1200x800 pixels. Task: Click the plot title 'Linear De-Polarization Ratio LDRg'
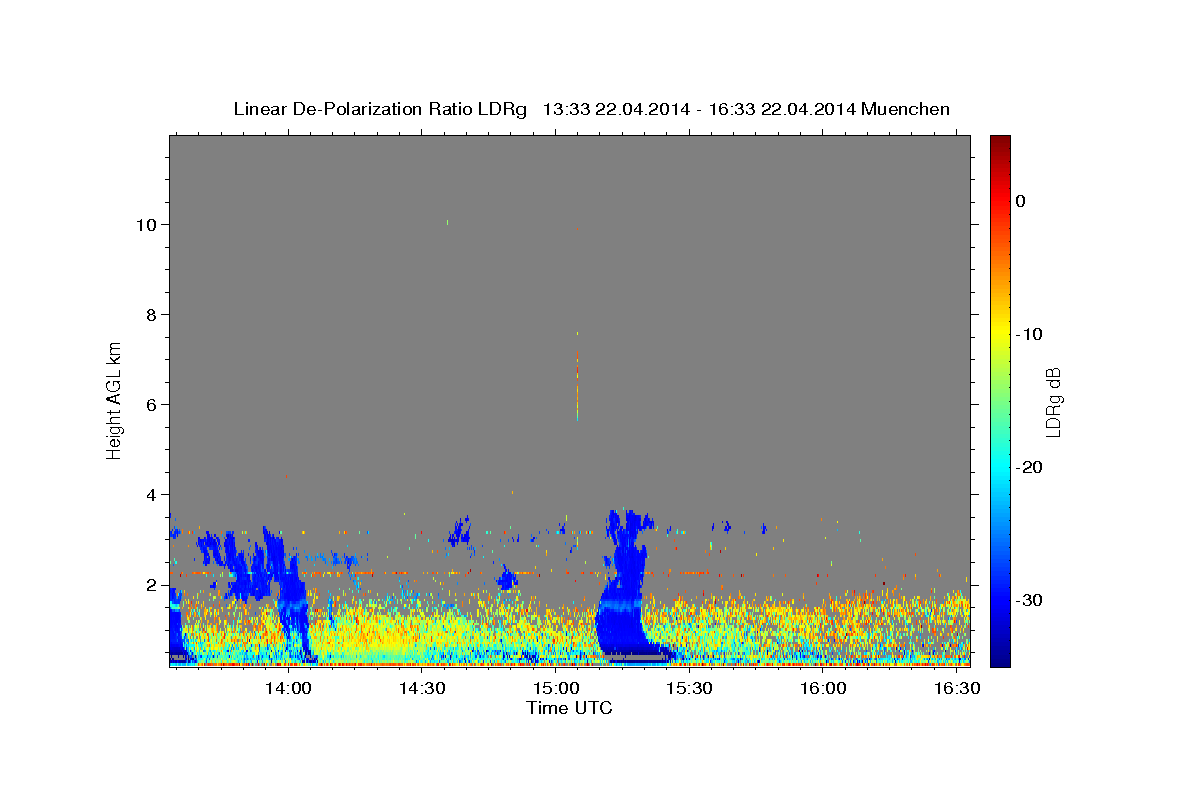(380, 109)
